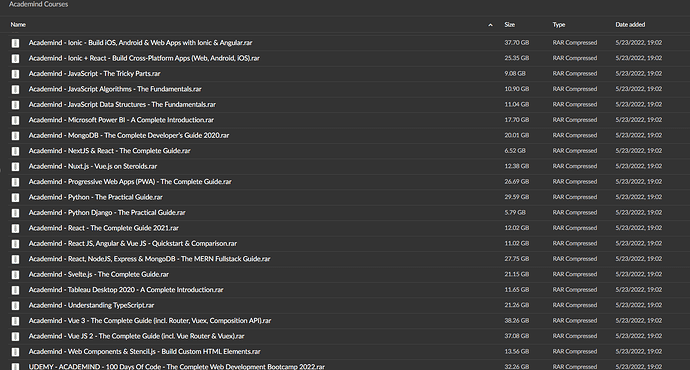The height and width of the screenshot is (370, 690).
Task: Select React - The Complete Guide 2021.rar
Action: 103,227
